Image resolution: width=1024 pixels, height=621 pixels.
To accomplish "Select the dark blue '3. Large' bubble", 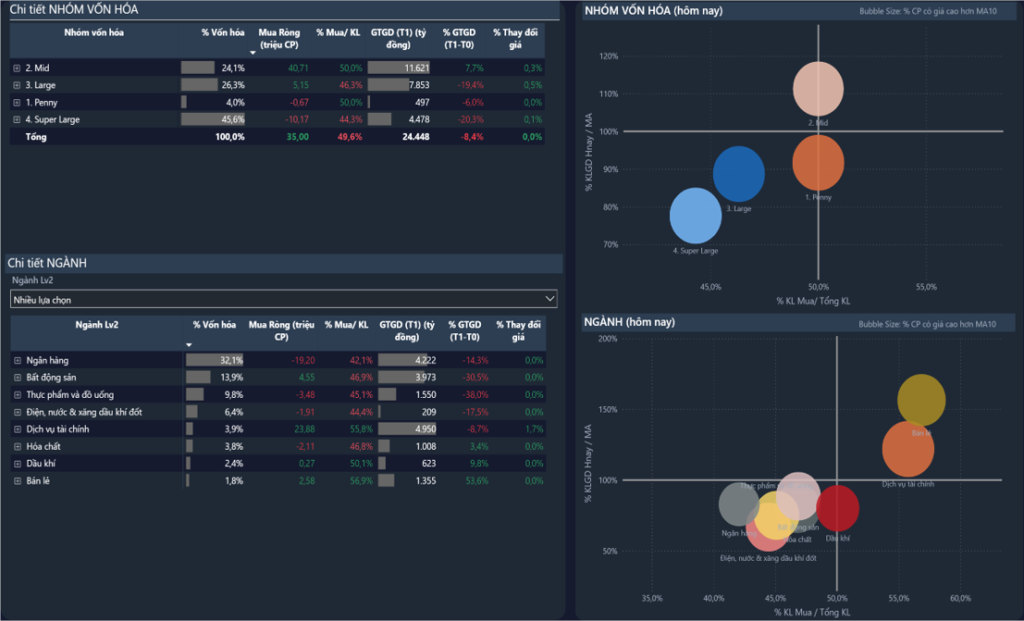I will click(x=738, y=173).
